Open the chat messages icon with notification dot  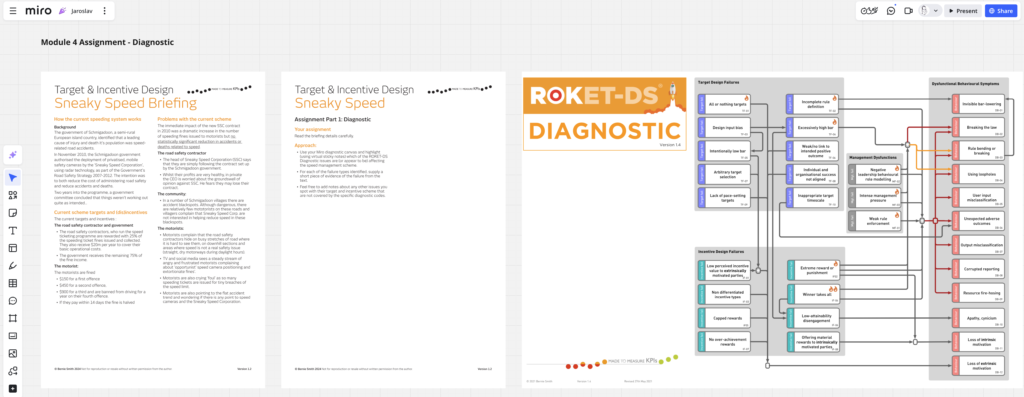point(891,10)
